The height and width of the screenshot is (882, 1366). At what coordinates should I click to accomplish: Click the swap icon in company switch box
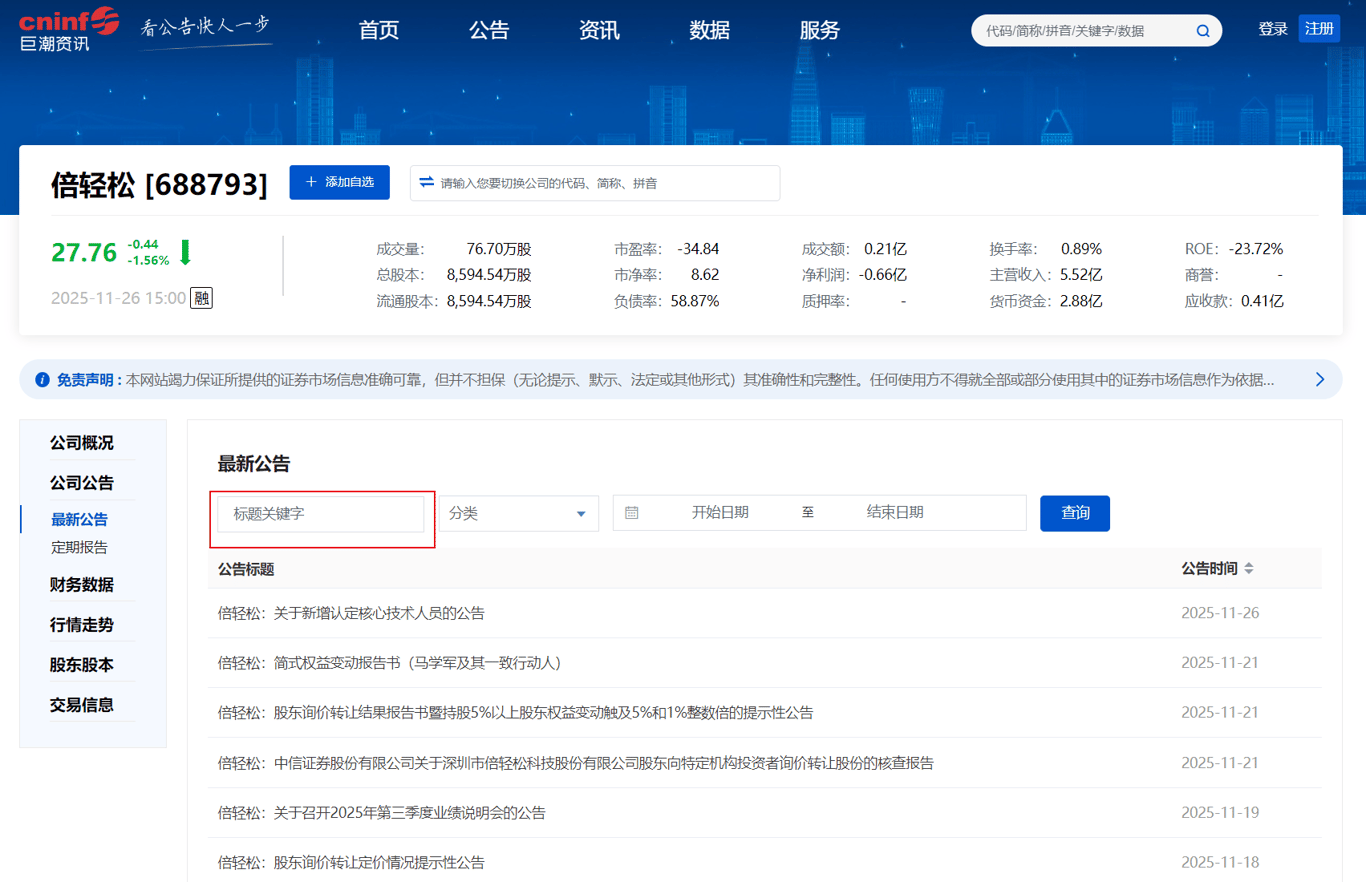point(427,182)
